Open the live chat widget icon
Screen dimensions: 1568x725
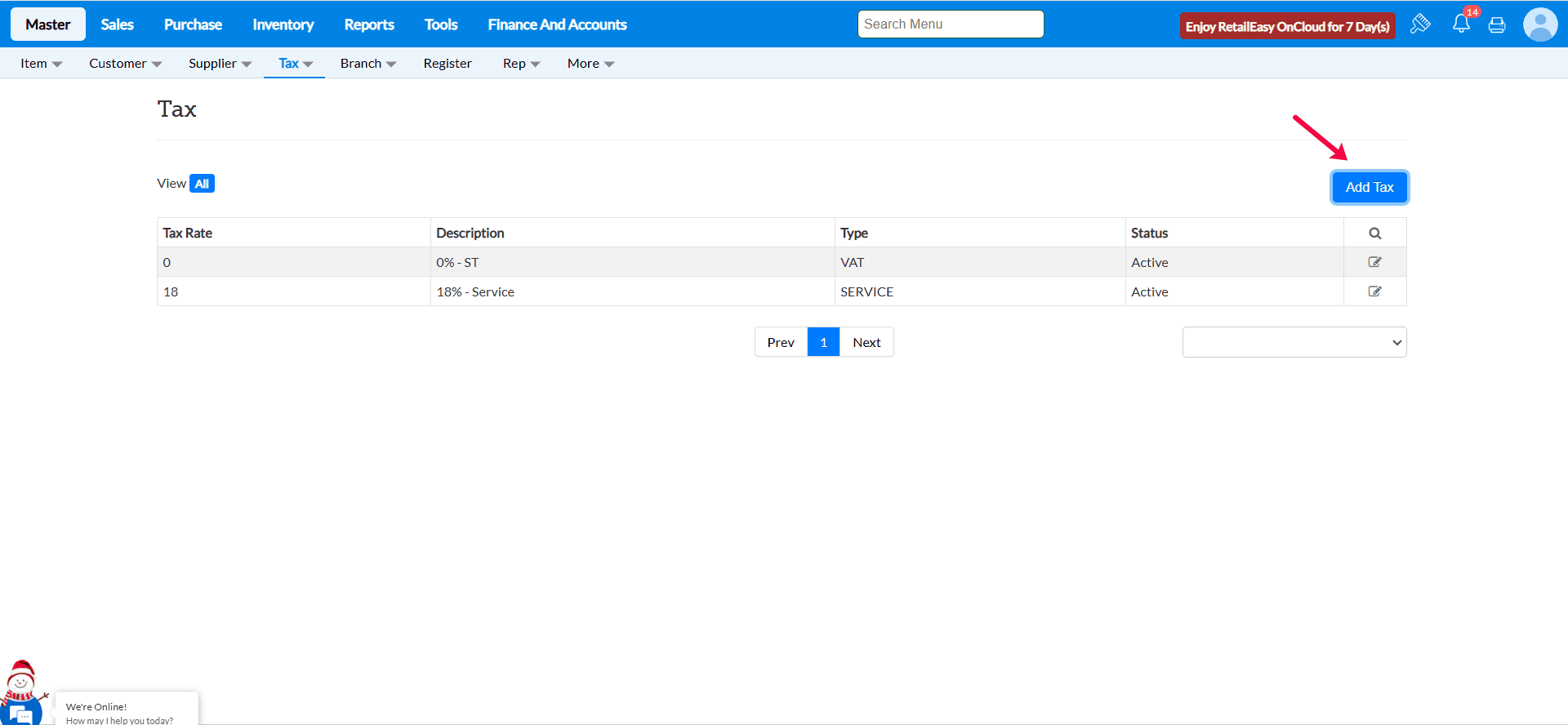coord(22,714)
